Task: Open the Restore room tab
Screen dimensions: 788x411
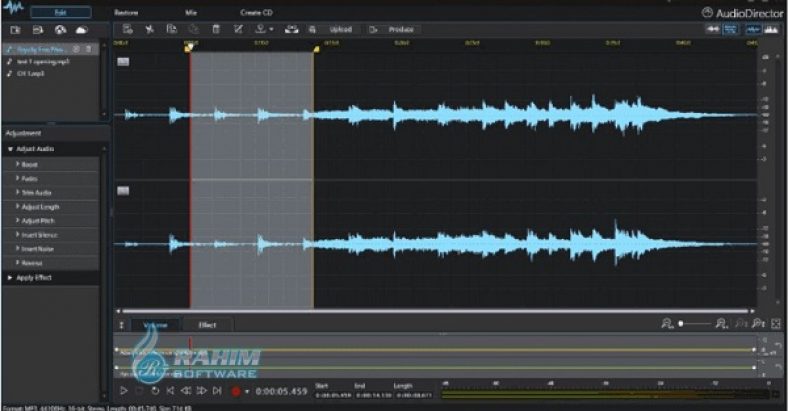Action: click(x=126, y=13)
